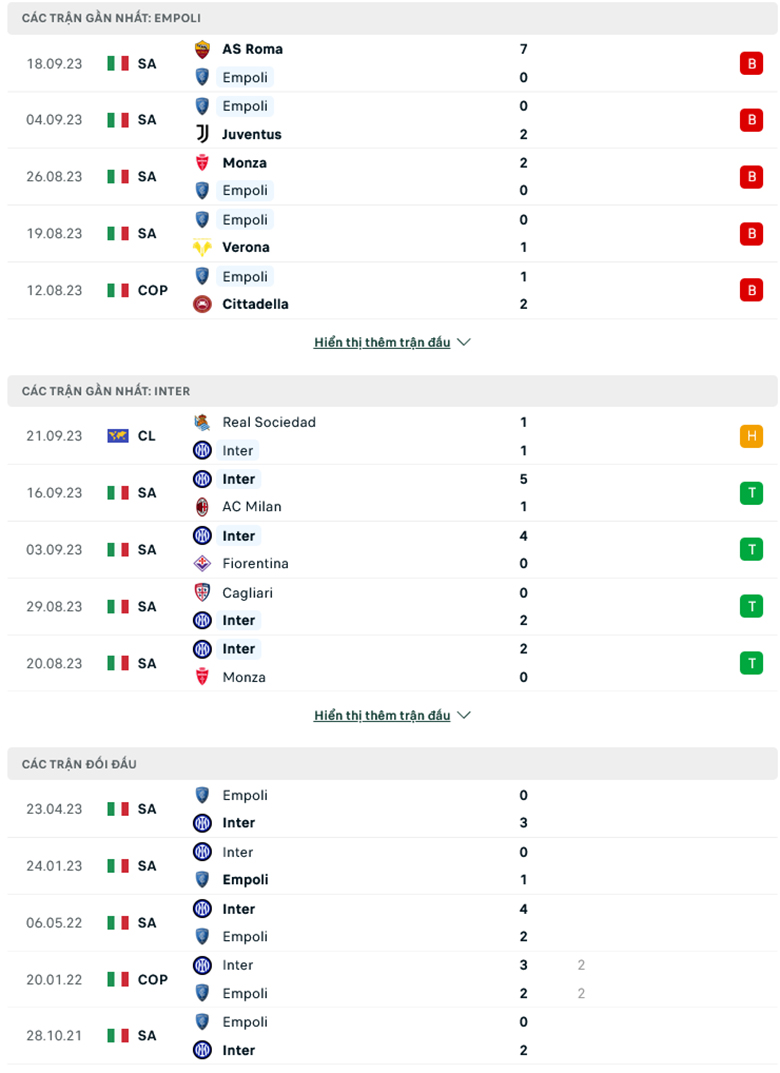Image resolution: width=780 pixels, height=1073 pixels.
Task: Toggle the yellow H badge for Real Sociedad match
Action: 751,435
